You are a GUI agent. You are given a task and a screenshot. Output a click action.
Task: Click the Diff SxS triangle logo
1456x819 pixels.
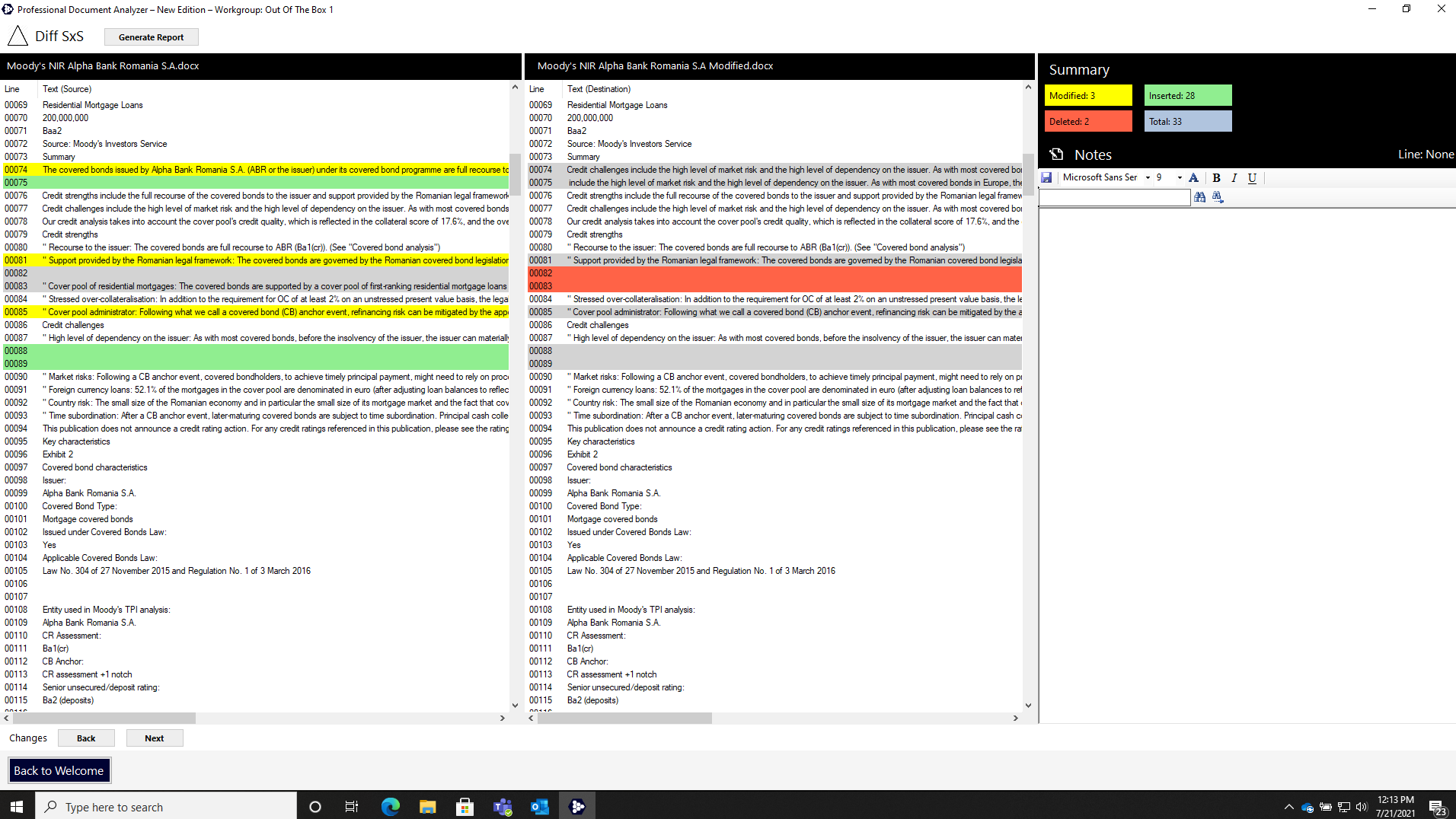coord(17,35)
